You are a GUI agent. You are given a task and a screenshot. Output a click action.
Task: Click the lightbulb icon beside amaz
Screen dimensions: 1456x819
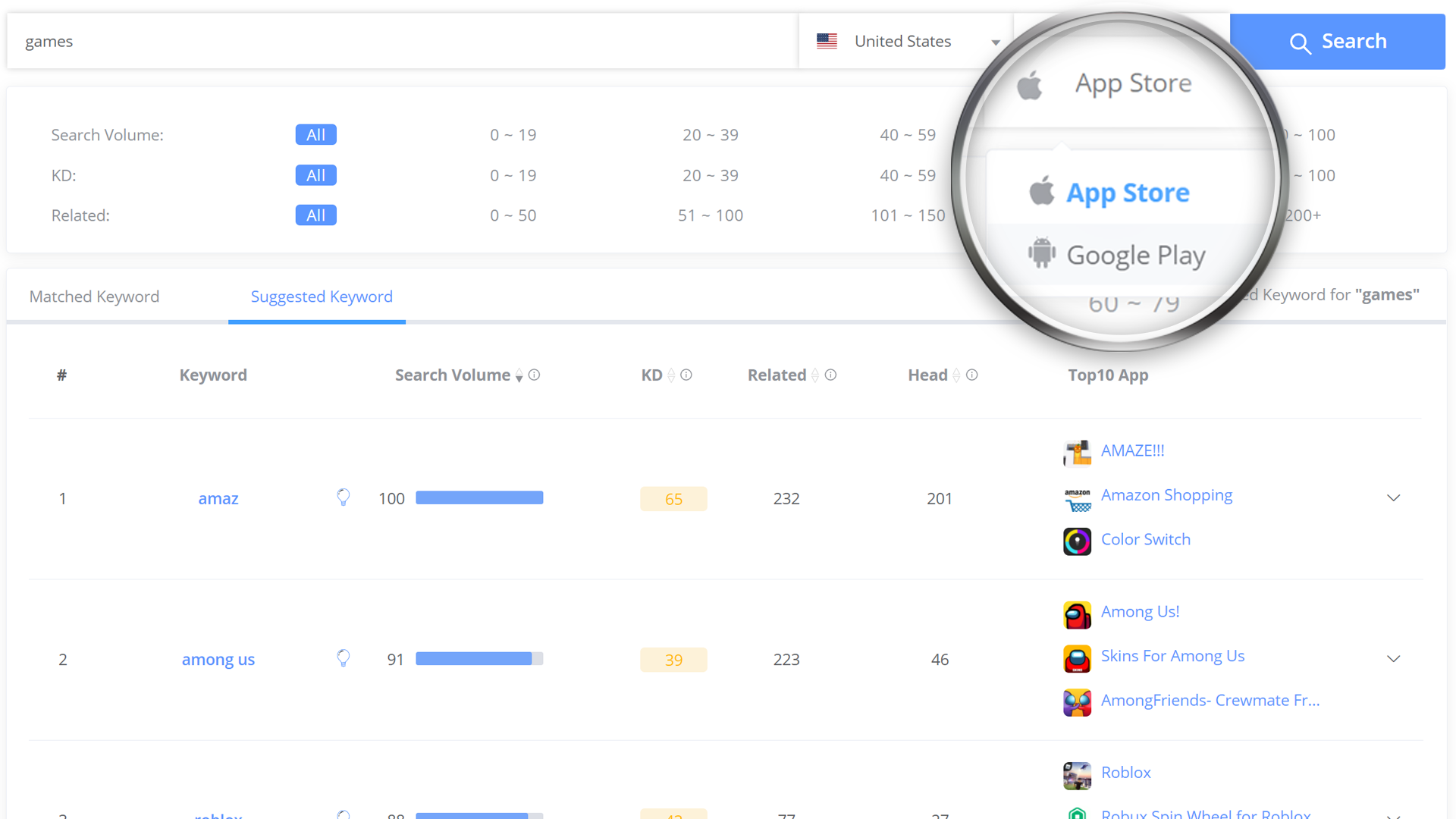(344, 497)
